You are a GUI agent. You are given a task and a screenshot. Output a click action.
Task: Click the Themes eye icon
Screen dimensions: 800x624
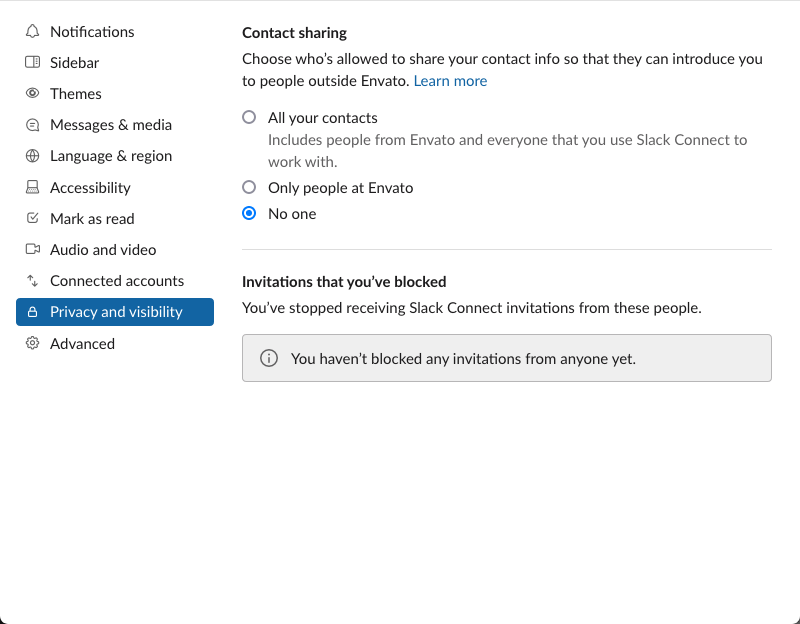(x=32, y=93)
